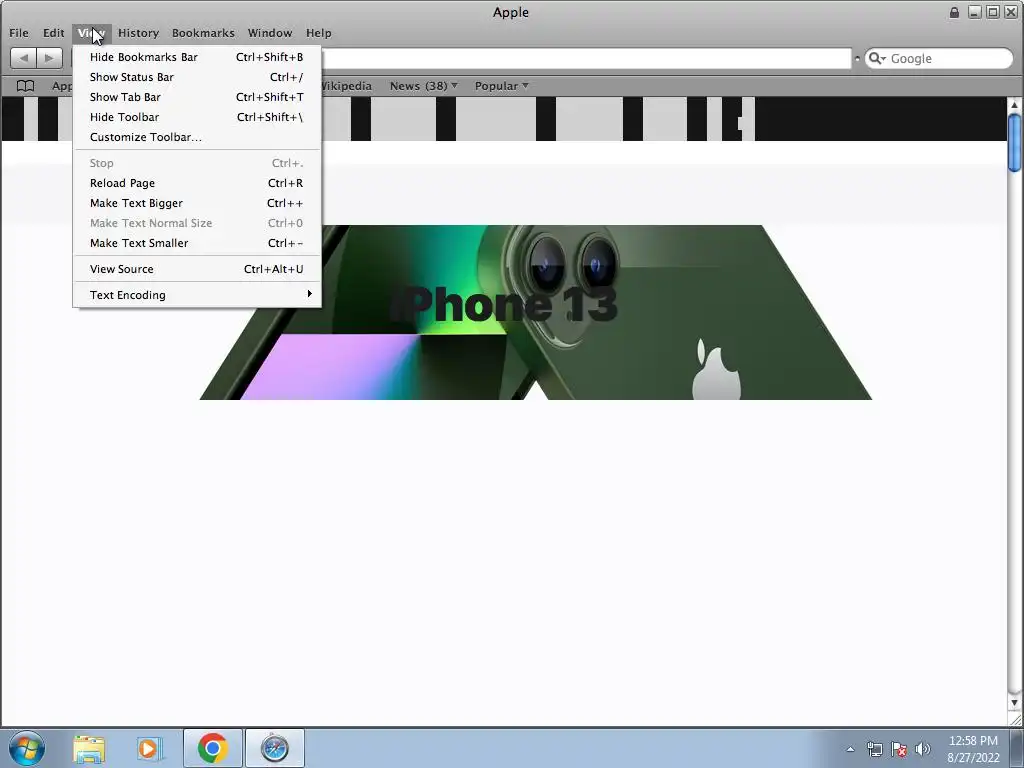
Task: Open the bookmarks book icon
Action: click(25, 86)
